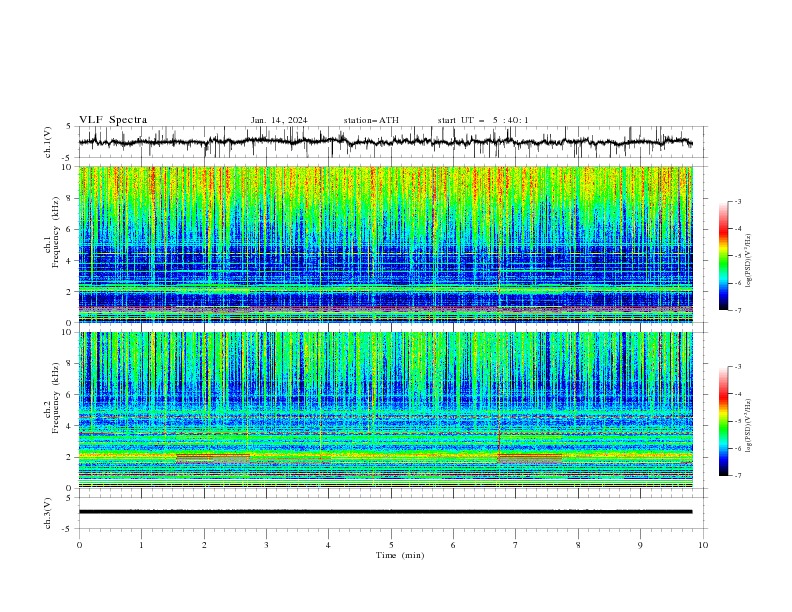This screenshot has width=792, height=612.
Task: Click the 'VLF Spectra' title text
Action: [x=113, y=120]
